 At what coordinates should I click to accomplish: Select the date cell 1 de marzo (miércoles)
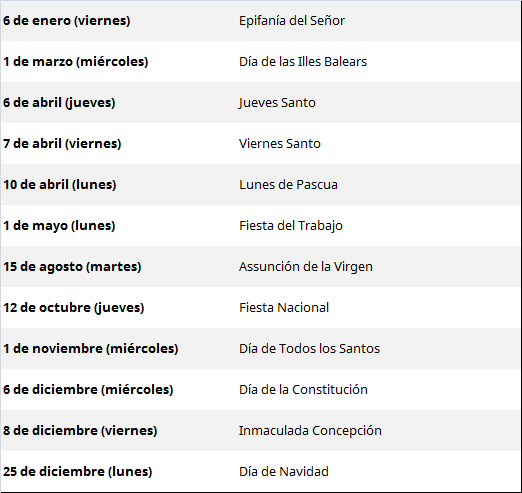[x=76, y=62]
